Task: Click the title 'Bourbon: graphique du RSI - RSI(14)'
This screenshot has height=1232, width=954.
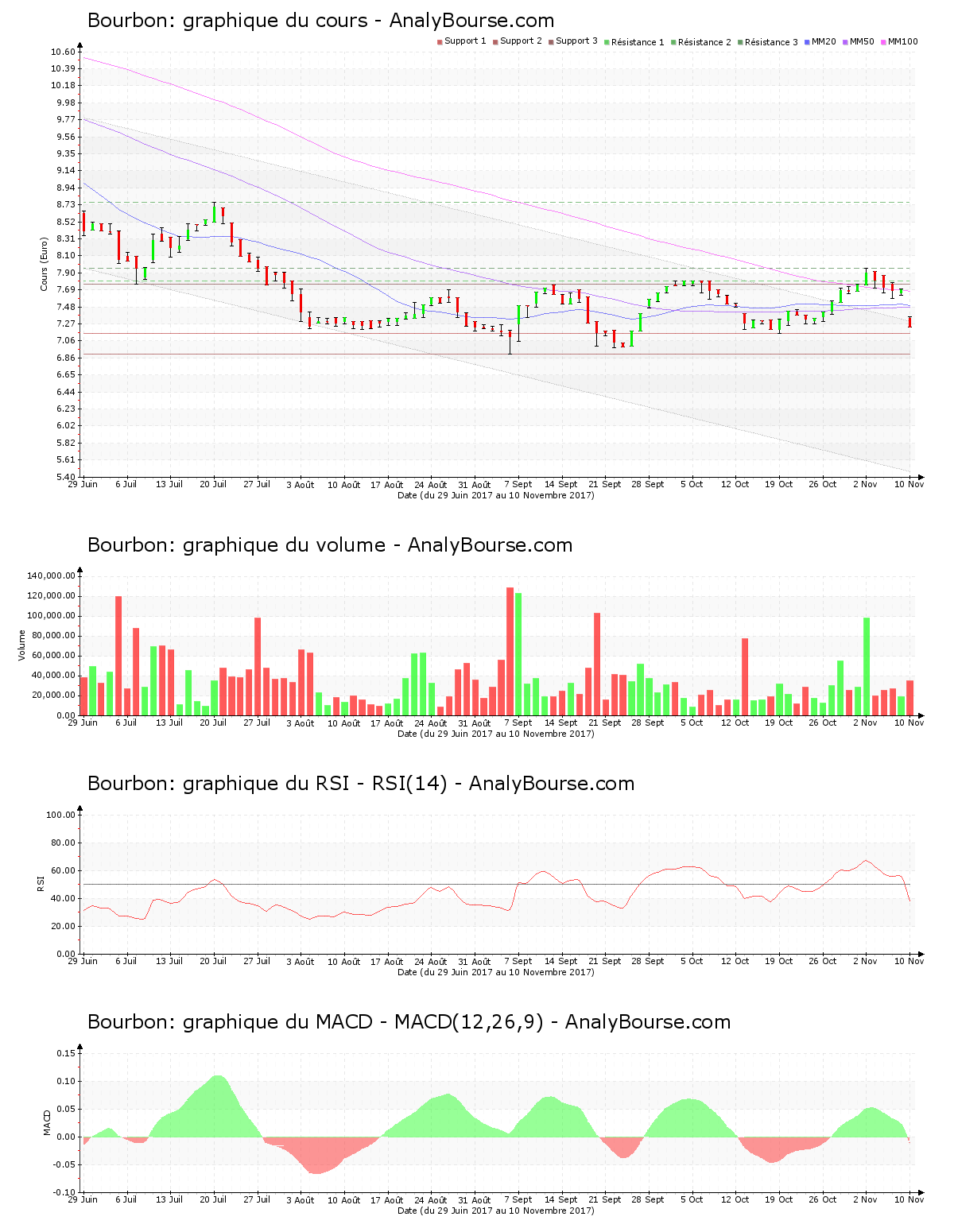Action: [x=267, y=784]
